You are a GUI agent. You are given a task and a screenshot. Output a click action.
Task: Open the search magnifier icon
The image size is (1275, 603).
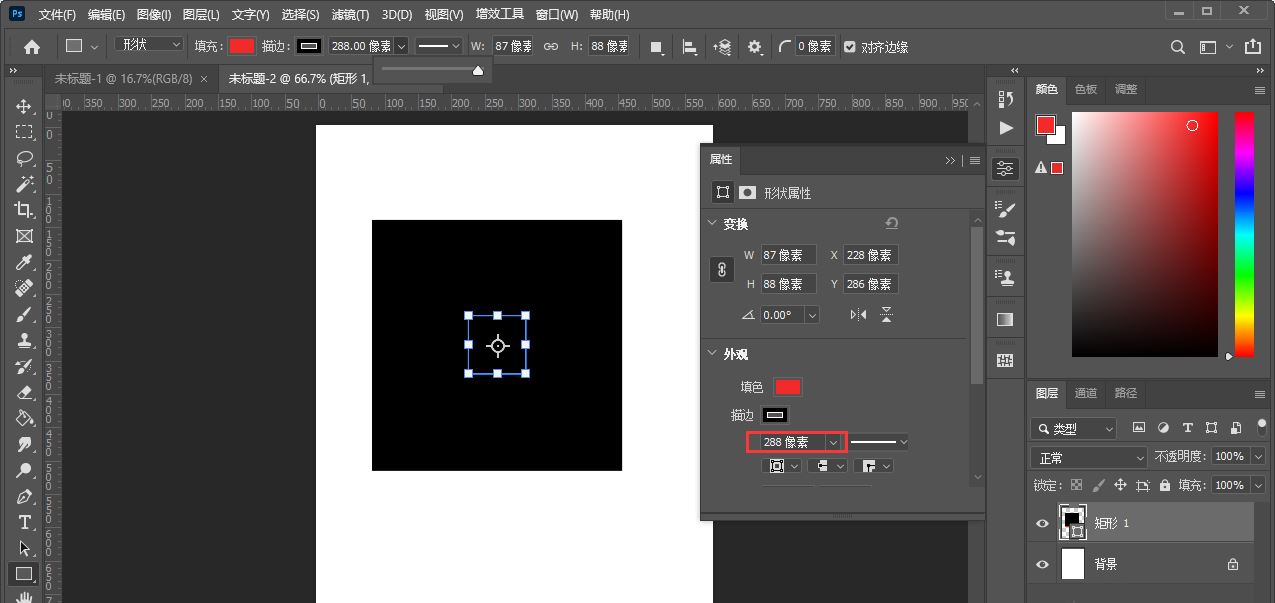coord(1178,47)
